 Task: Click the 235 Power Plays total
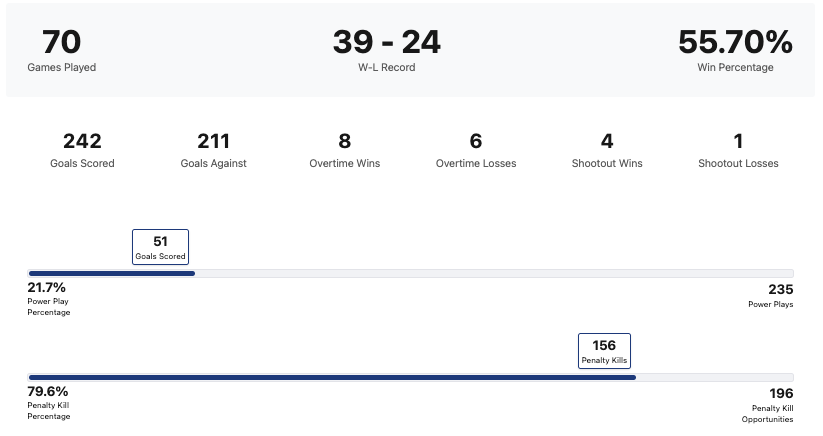774,295
